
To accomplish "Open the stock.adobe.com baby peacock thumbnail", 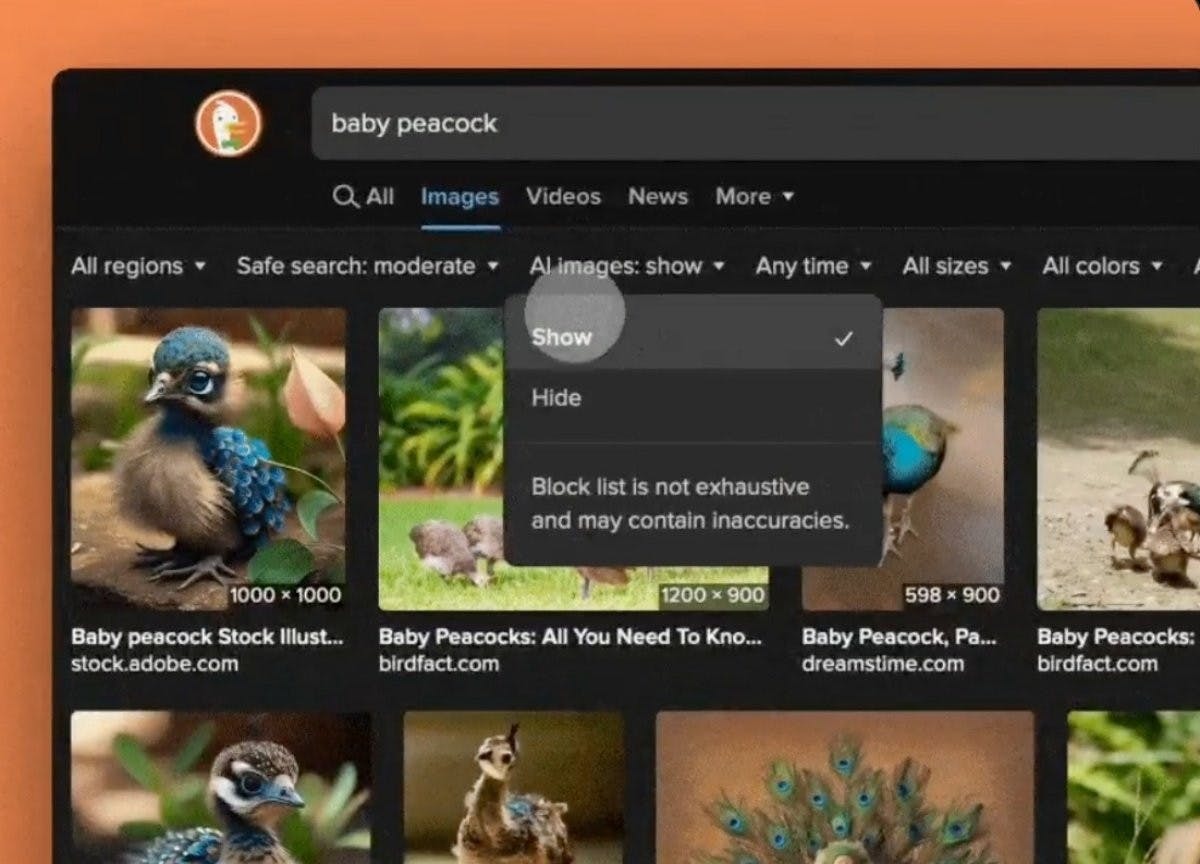I will [x=208, y=459].
